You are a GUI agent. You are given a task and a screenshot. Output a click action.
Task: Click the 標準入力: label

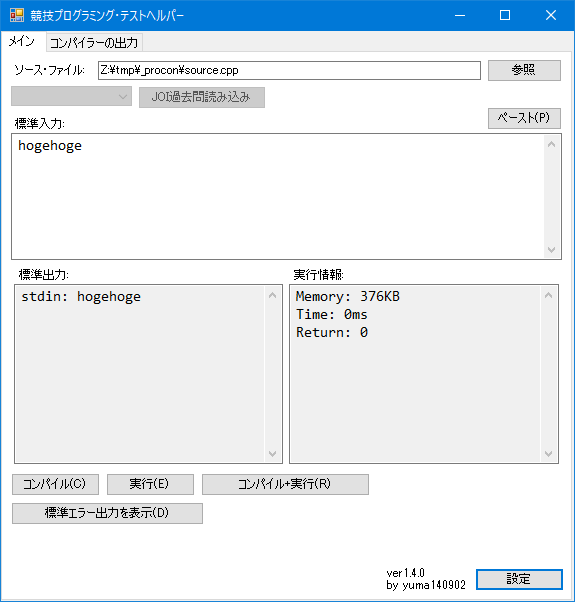click(40, 123)
